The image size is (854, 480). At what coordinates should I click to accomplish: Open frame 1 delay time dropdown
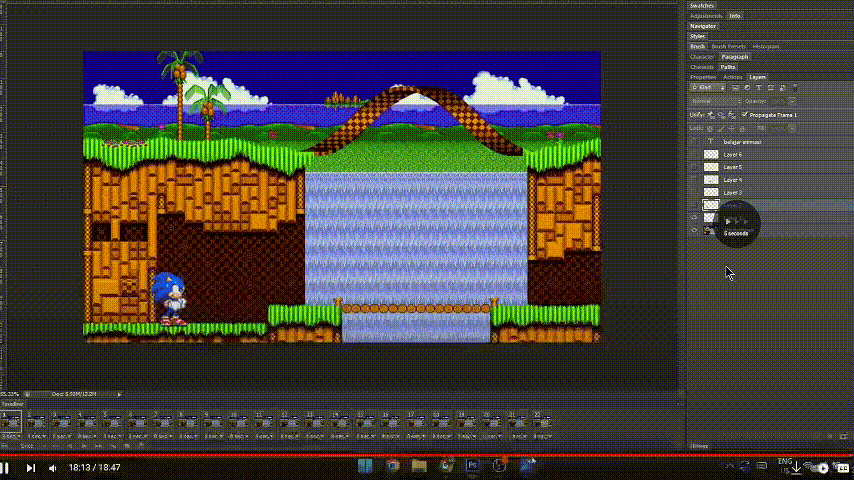(10, 436)
